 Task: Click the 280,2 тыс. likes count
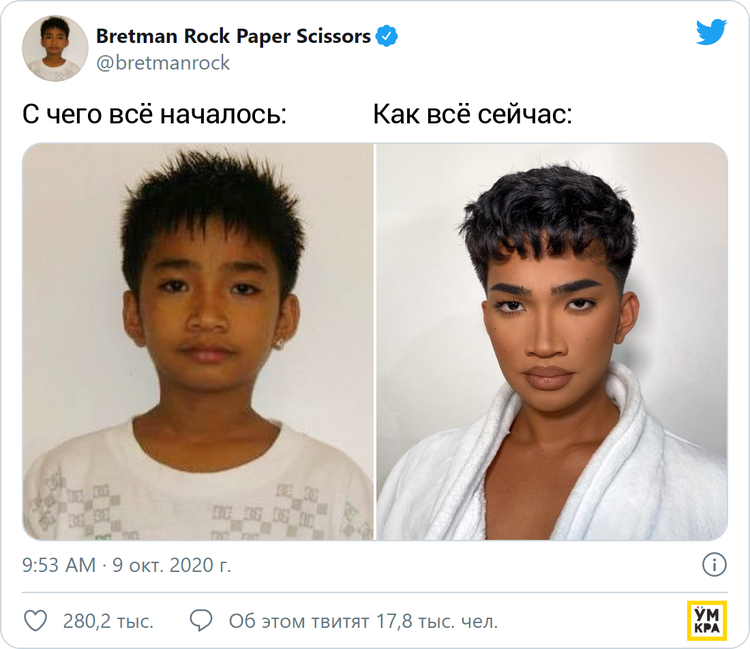(x=108, y=621)
